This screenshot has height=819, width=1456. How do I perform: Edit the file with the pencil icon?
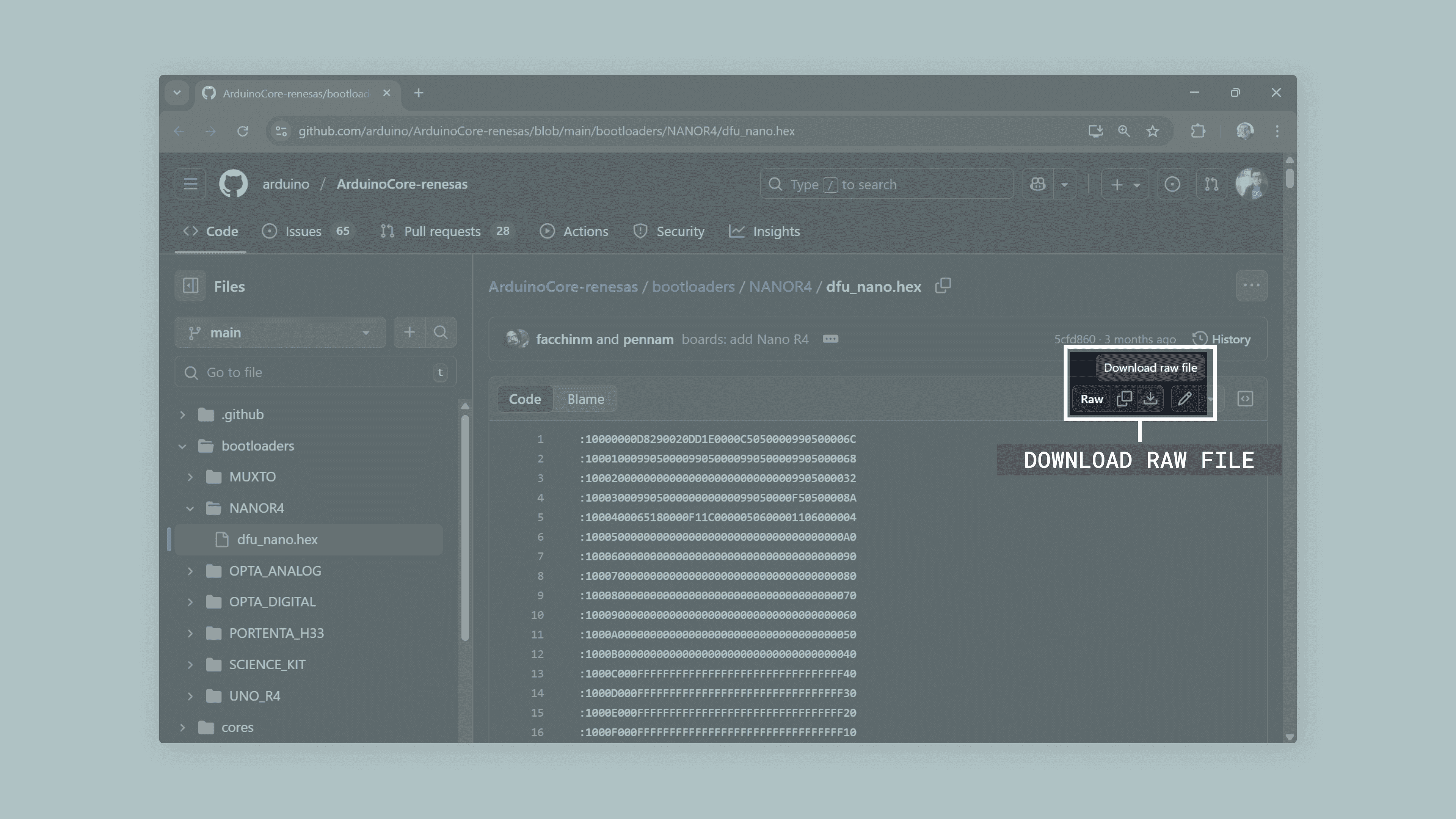[x=1185, y=399]
